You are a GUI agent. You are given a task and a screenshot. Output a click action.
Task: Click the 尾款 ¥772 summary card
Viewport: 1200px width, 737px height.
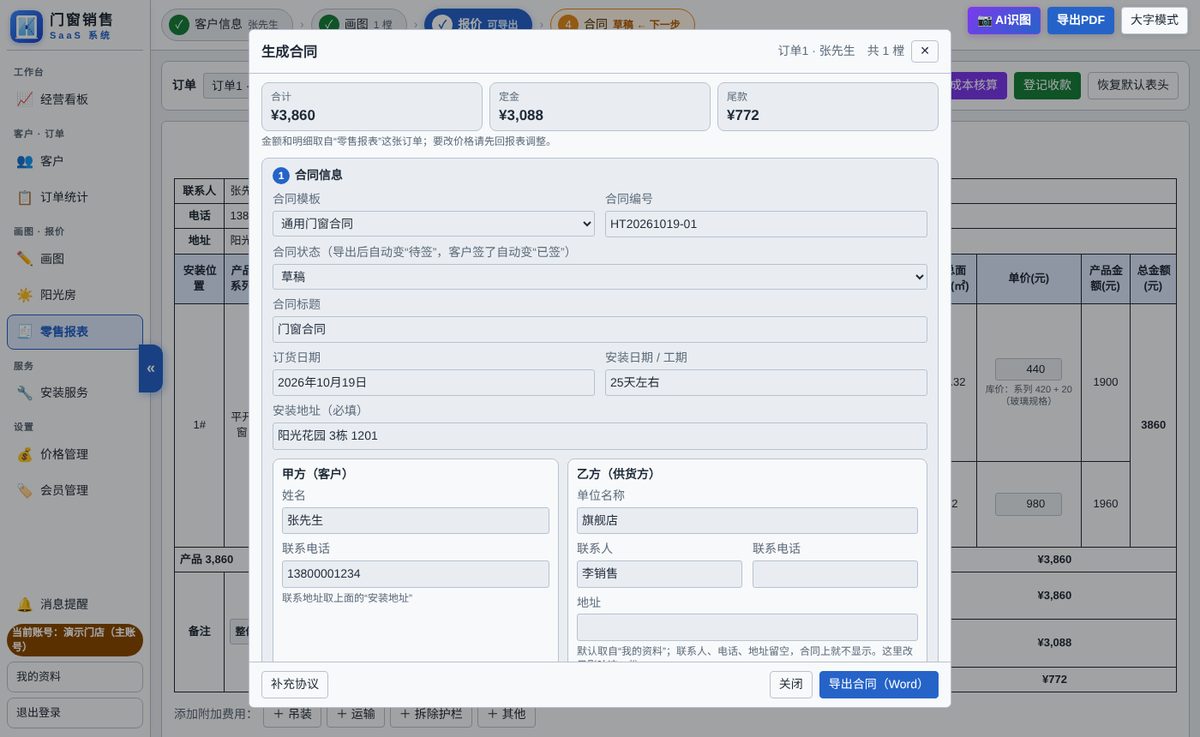pos(828,106)
